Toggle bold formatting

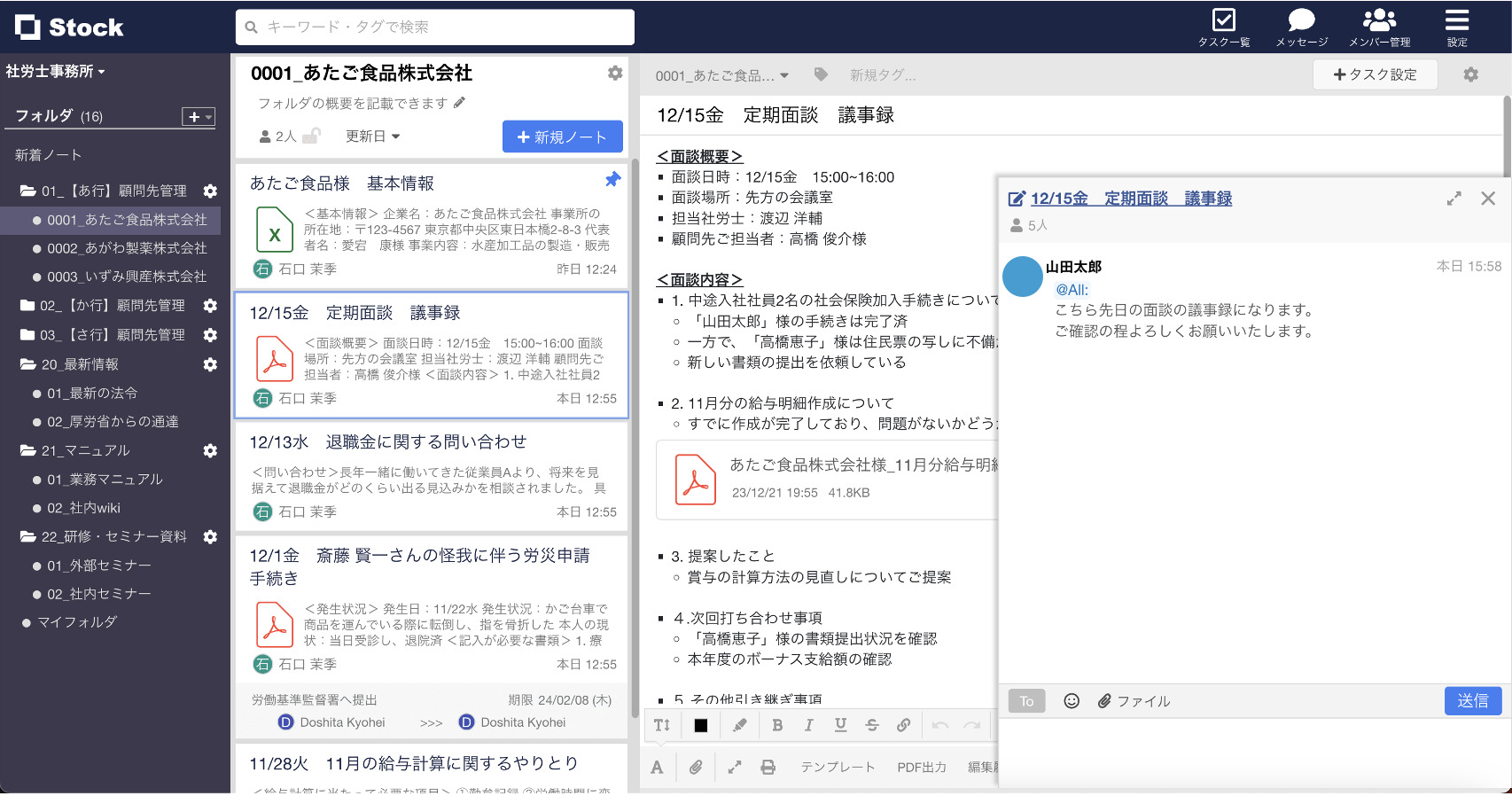(x=777, y=725)
